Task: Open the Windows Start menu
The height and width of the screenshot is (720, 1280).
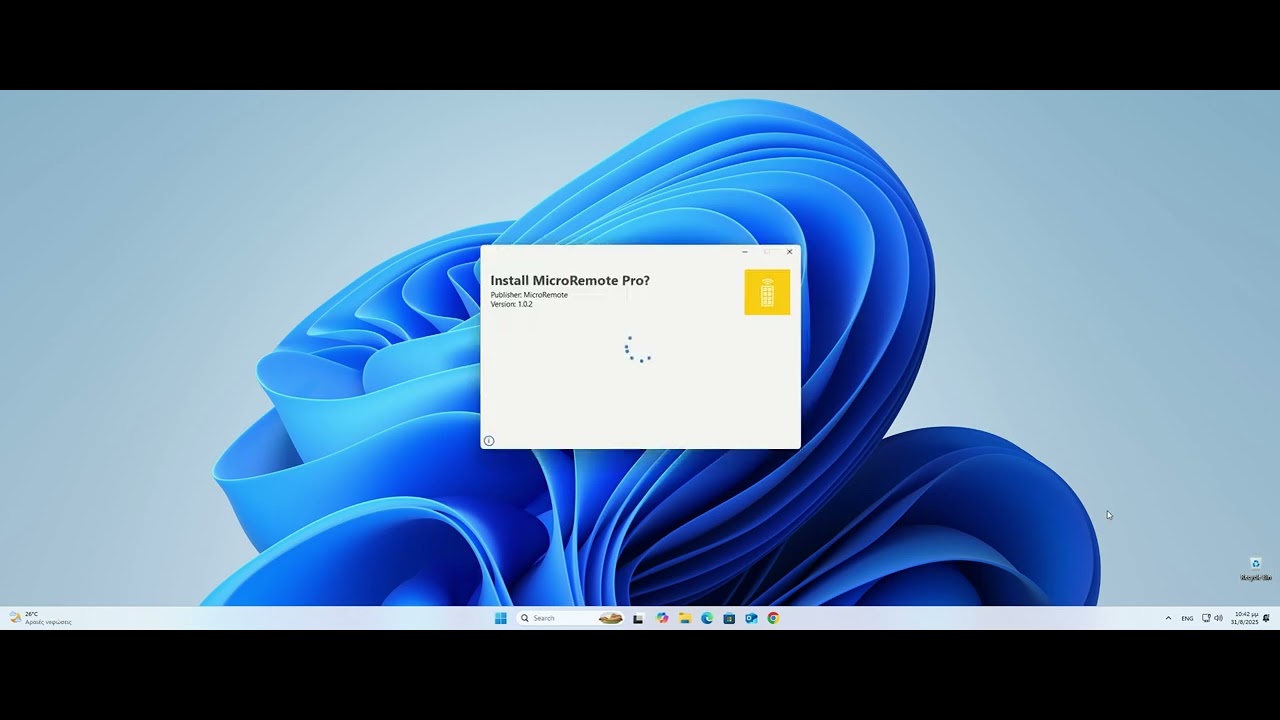Action: 501,618
